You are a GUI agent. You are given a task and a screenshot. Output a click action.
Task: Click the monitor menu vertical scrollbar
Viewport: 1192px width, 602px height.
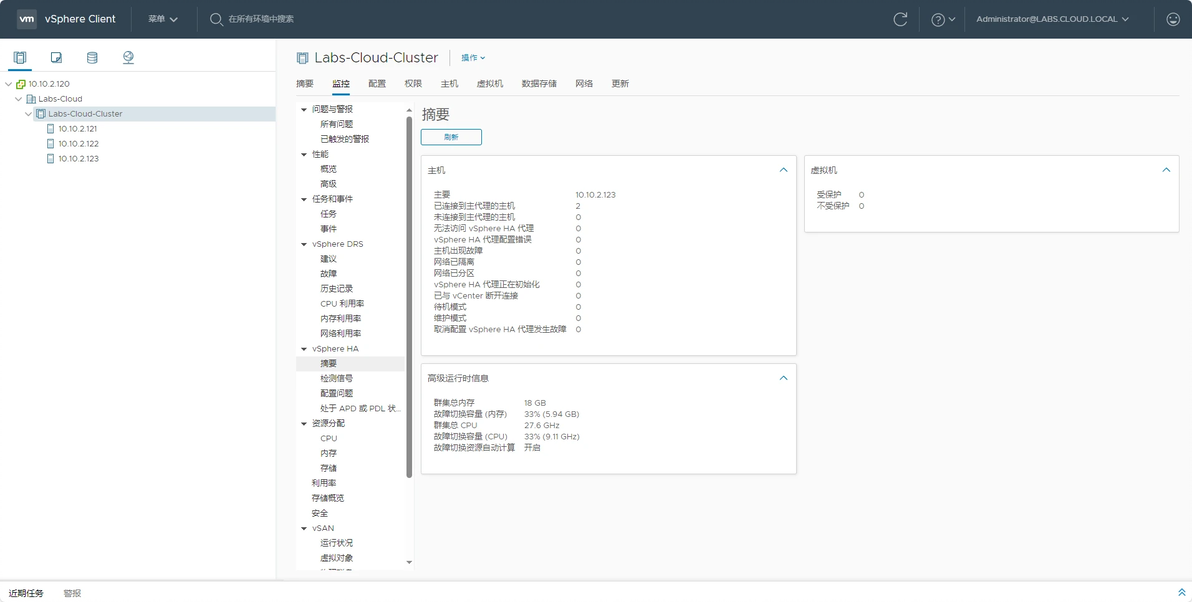point(409,296)
